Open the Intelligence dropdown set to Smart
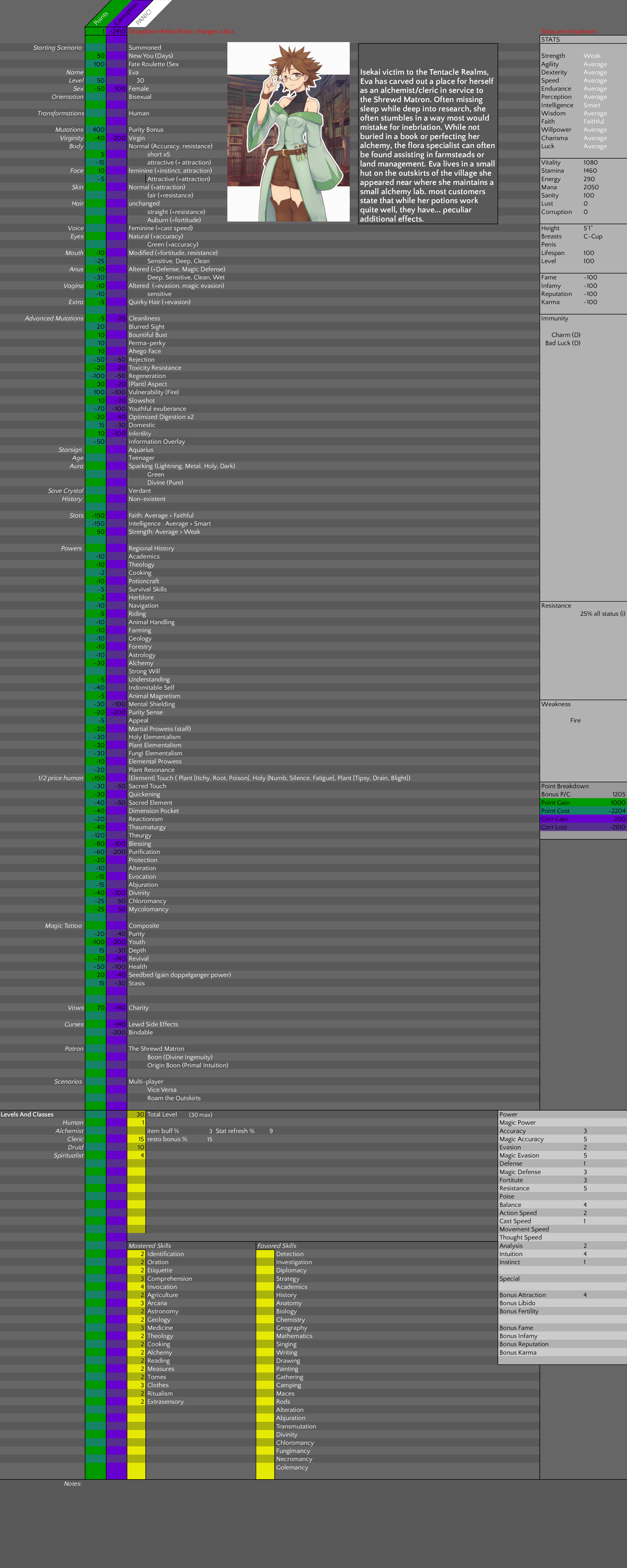This screenshot has height=1568, width=627. point(592,105)
